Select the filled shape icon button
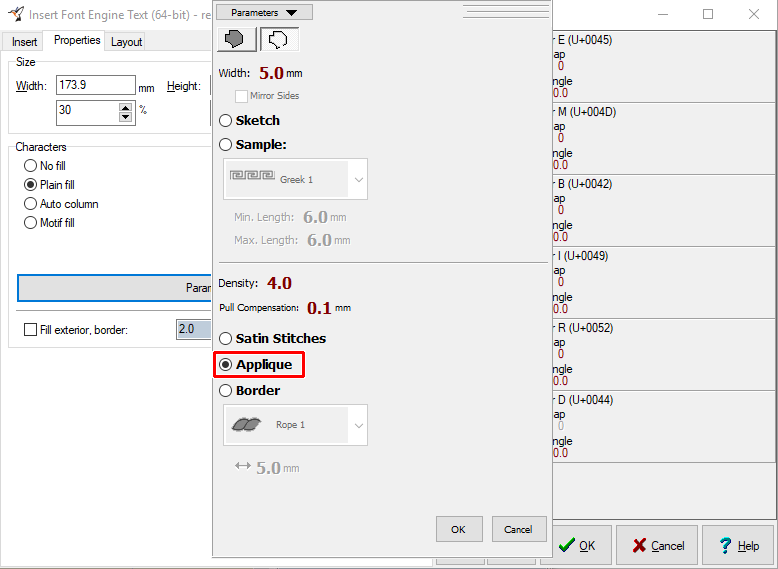Viewport: 778px width, 569px height. tap(236, 40)
